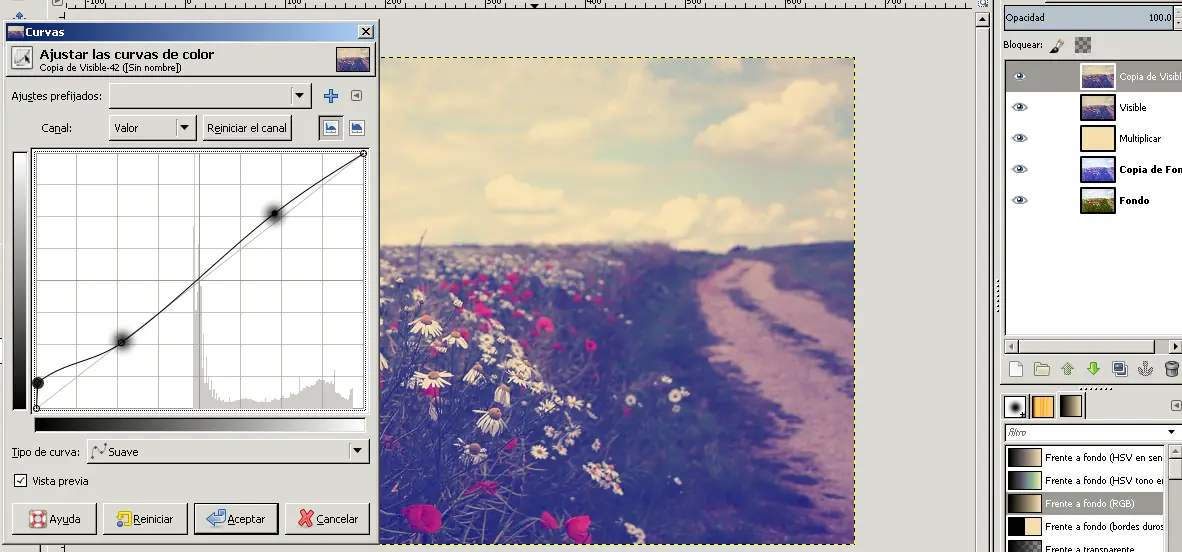The image size is (1182, 552).
Task: Choose Frente a fondo (HSV tono) gradient
Action: tap(1086, 480)
